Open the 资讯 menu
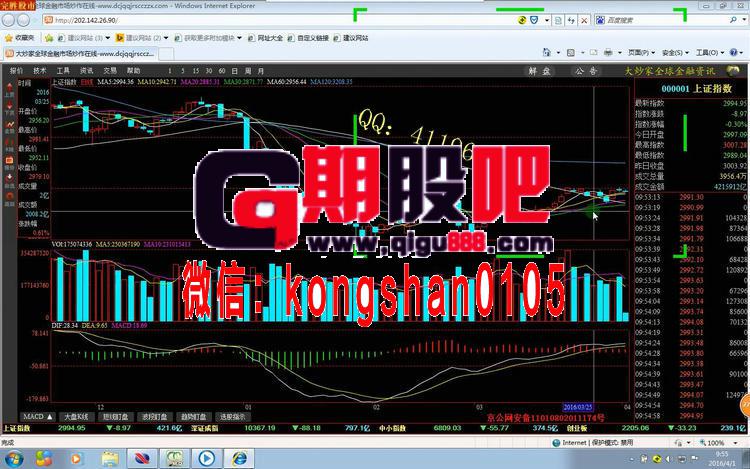The width and height of the screenshot is (750, 469). (x=87, y=71)
